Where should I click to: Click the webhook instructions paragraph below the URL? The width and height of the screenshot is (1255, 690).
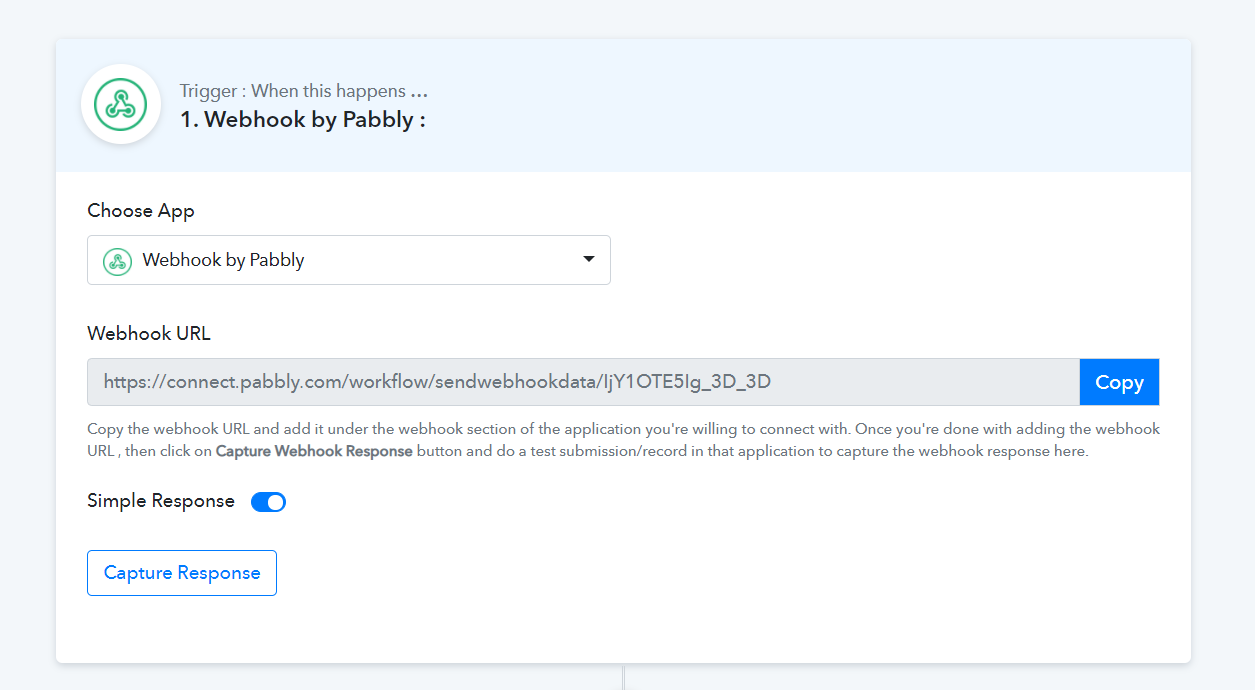[x=623, y=440]
